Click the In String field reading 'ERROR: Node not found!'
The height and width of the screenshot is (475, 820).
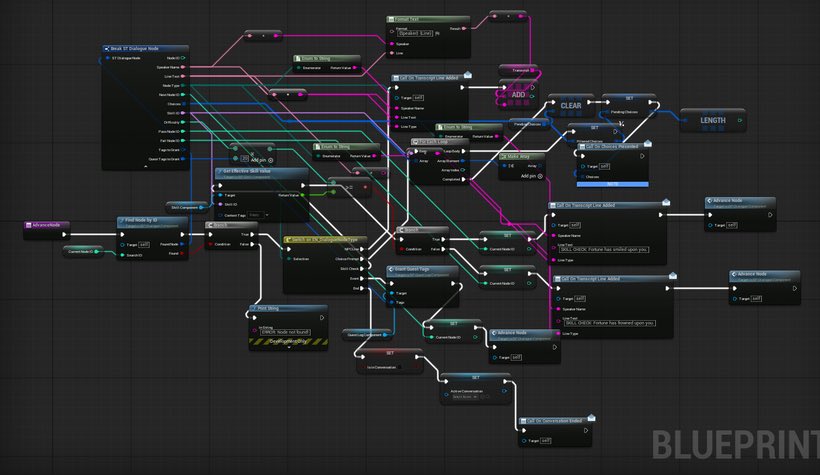pos(286,332)
